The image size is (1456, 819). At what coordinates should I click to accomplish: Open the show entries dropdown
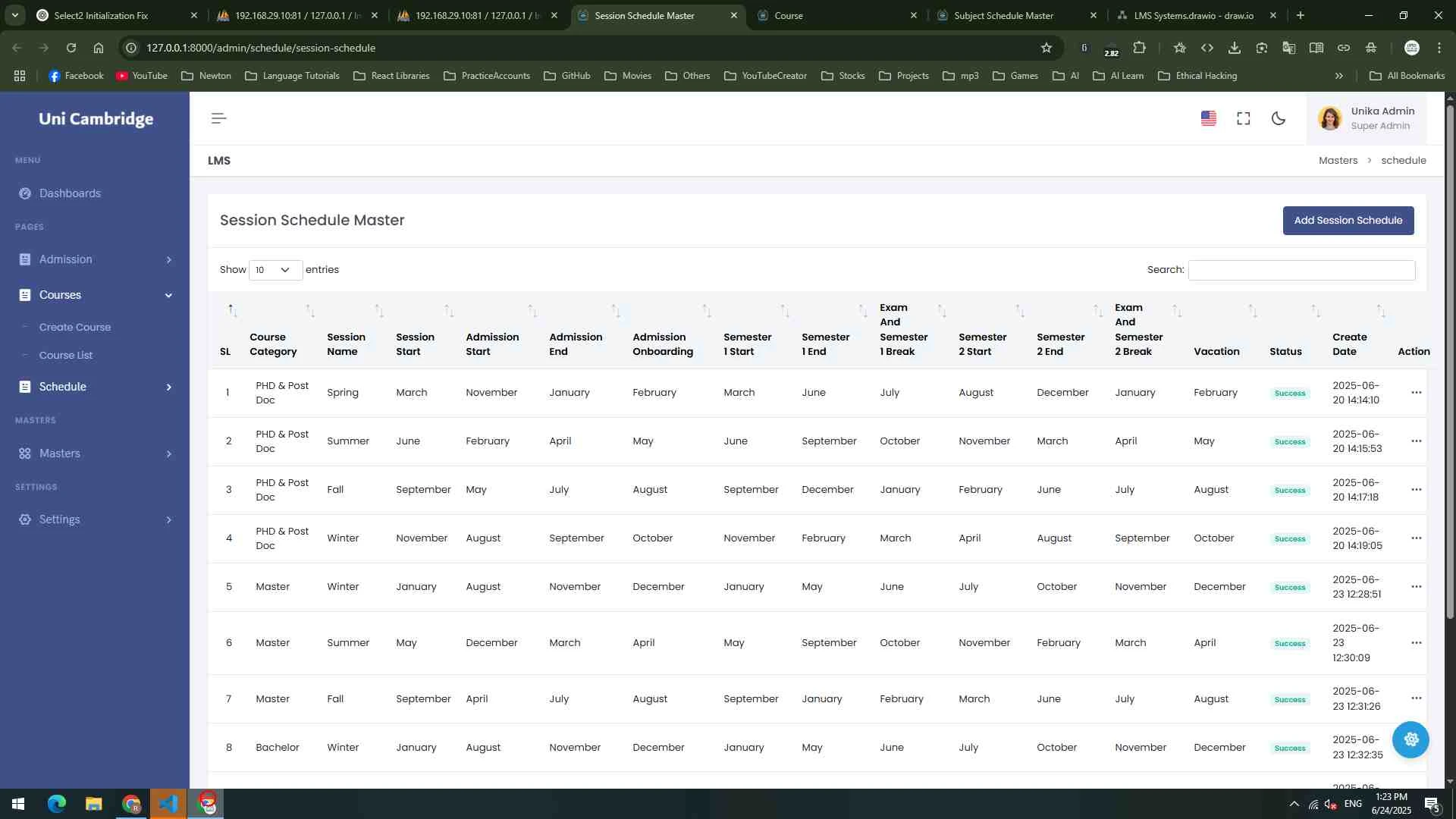coord(275,270)
